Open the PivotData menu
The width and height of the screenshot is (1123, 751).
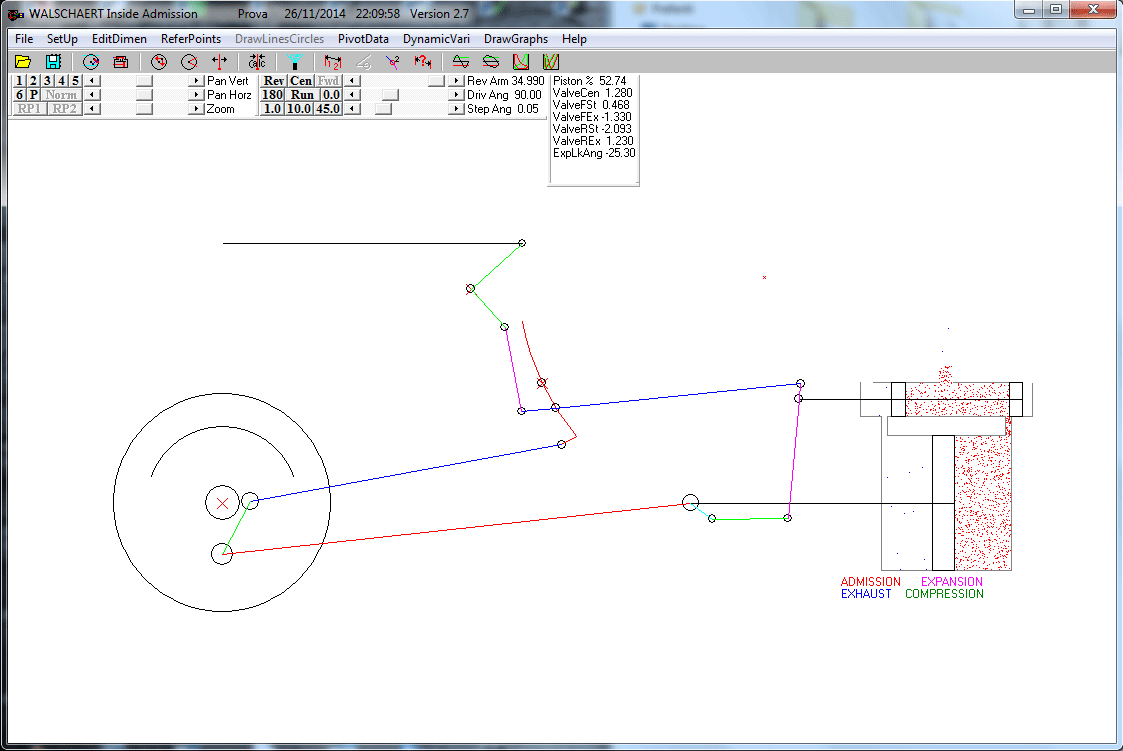[363, 39]
